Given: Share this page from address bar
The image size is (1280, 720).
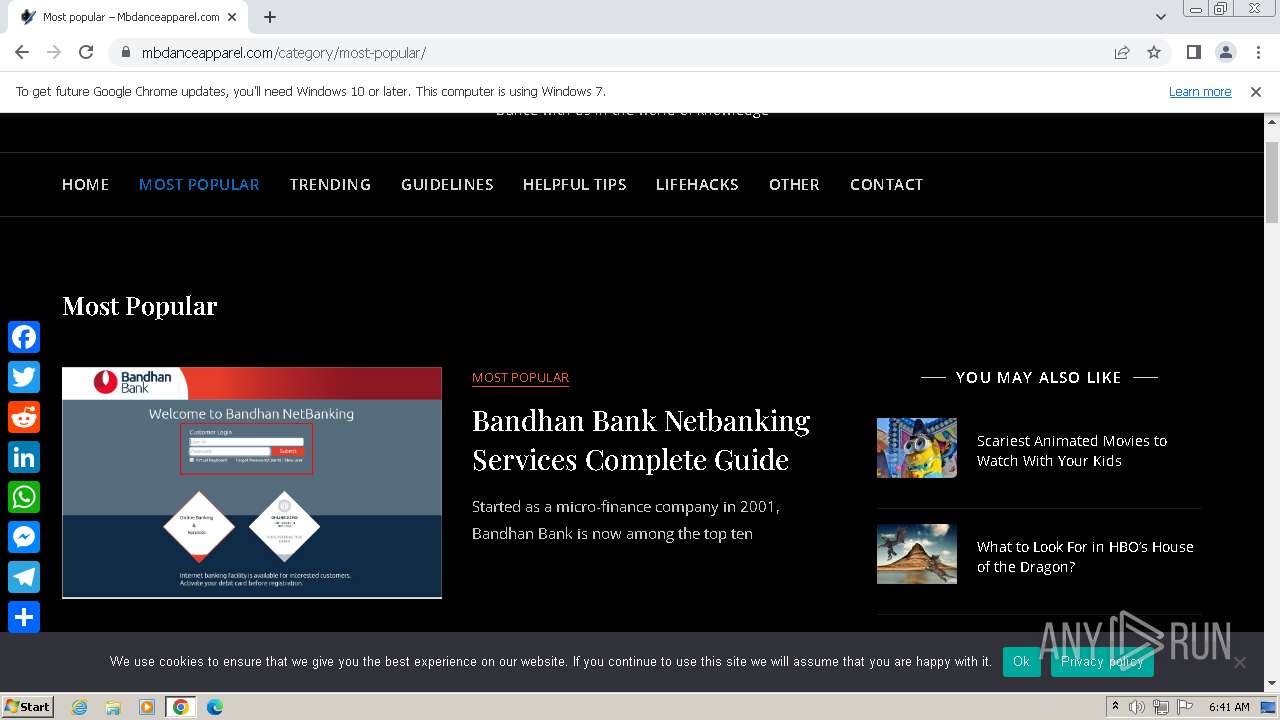Looking at the screenshot, I should (1122, 52).
